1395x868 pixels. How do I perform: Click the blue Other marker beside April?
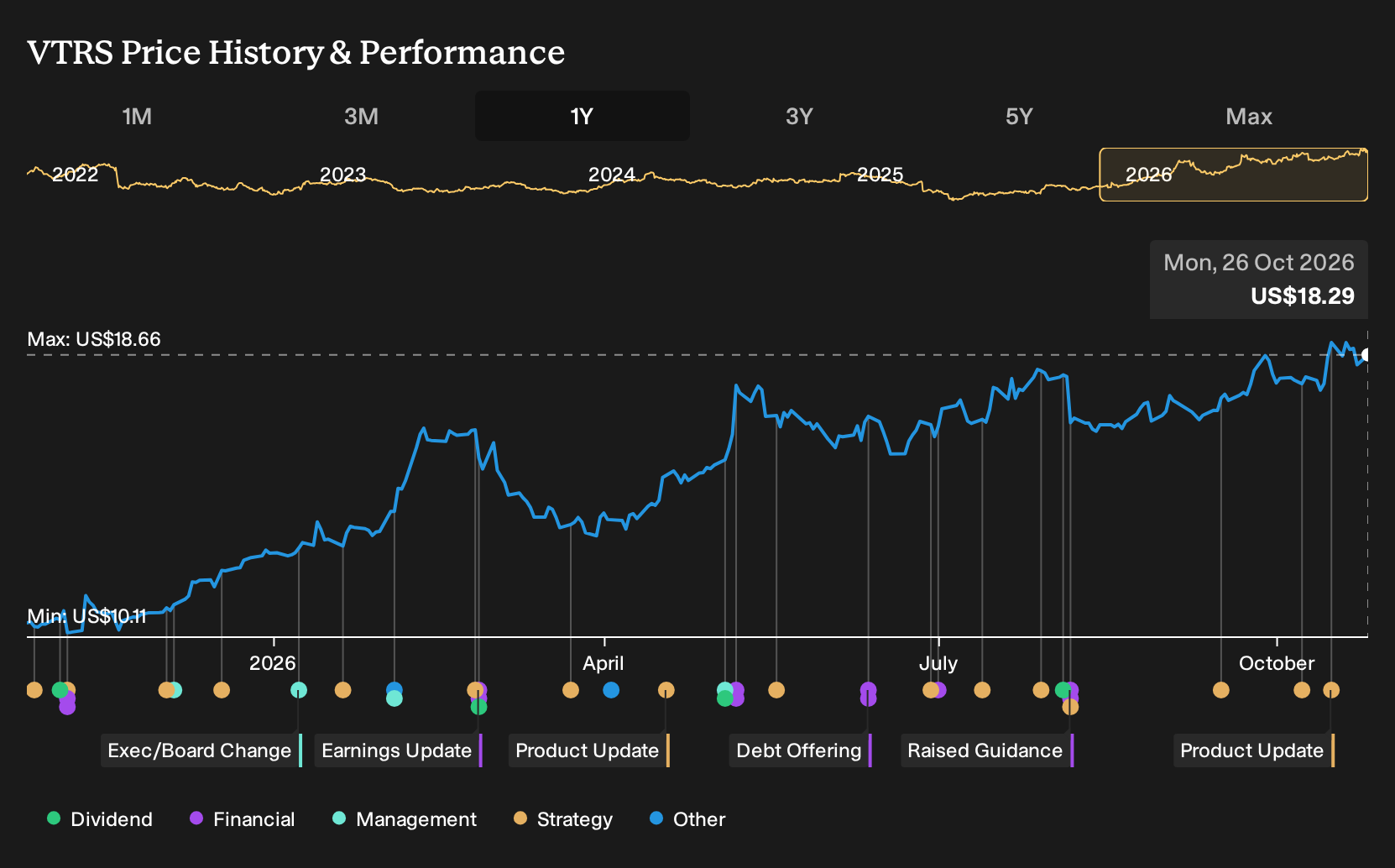pos(611,690)
